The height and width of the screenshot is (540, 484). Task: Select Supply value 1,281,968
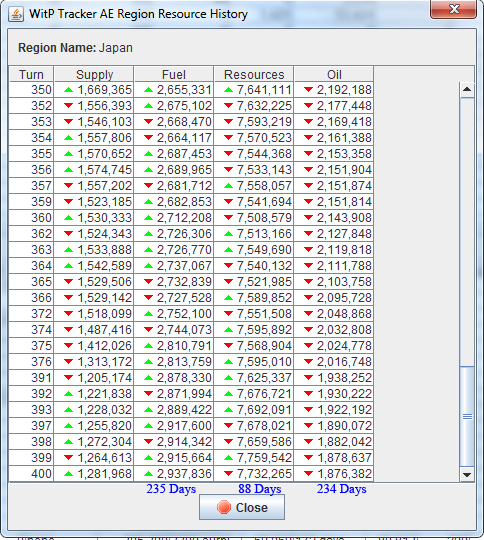(94, 474)
